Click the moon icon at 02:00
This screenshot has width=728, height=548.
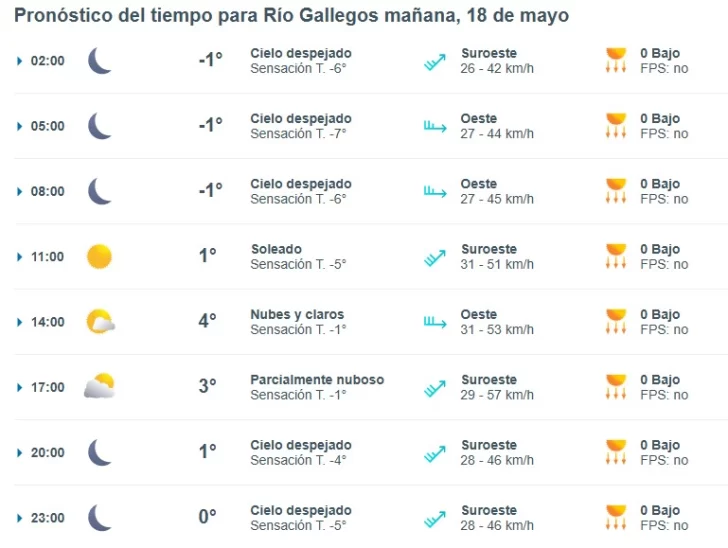coord(99,61)
